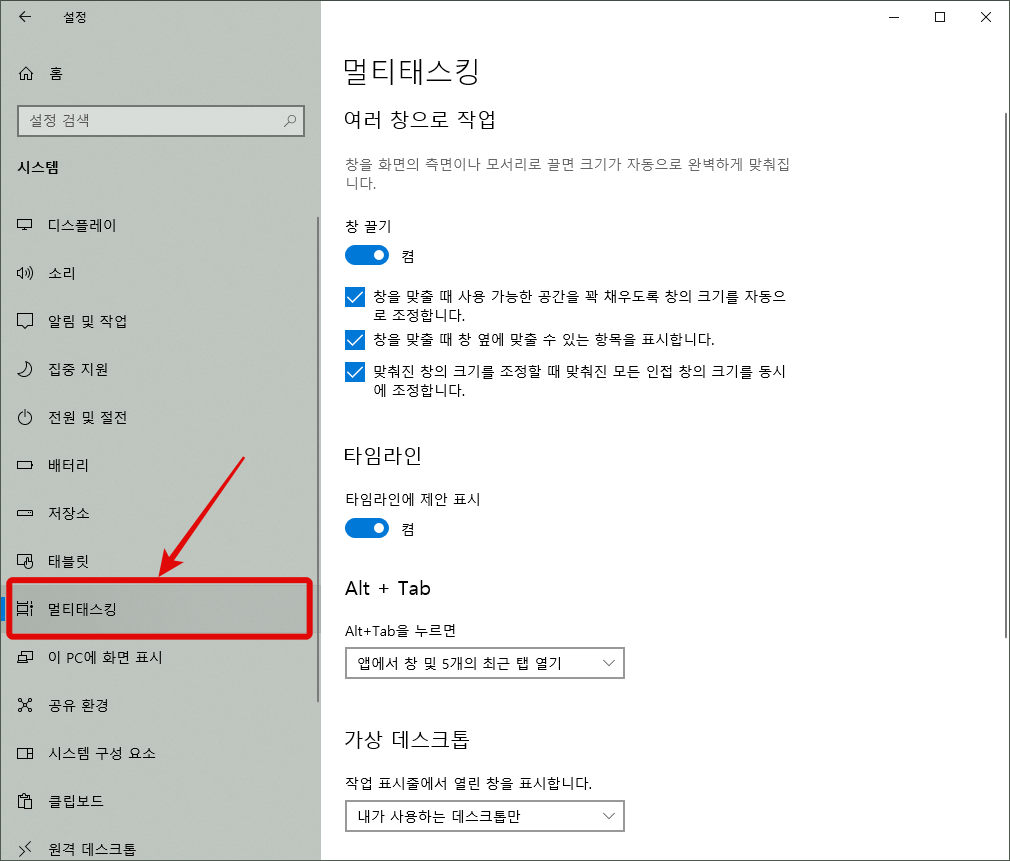This screenshot has width=1010, height=861.
Task: Click the home icon in sidebar
Action: 26,73
